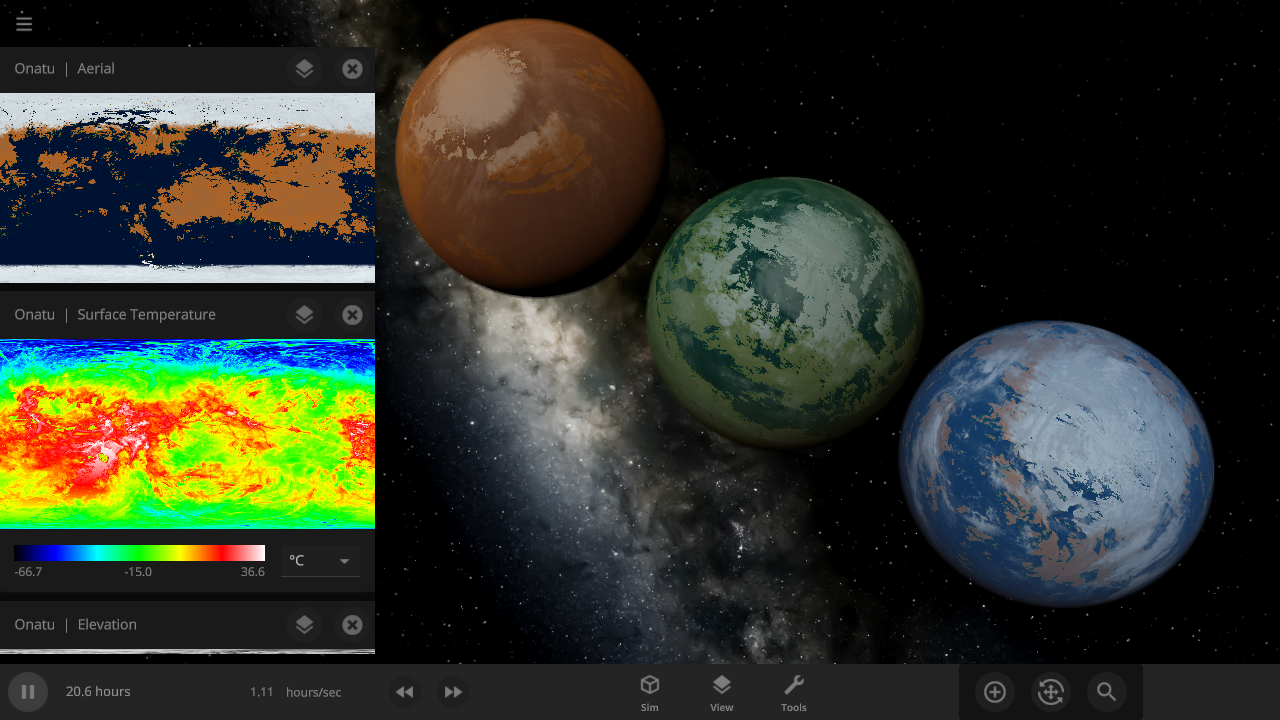
Task: Slow down simulation with rewind arrows
Action: pyautogui.click(x=404, y=692)
